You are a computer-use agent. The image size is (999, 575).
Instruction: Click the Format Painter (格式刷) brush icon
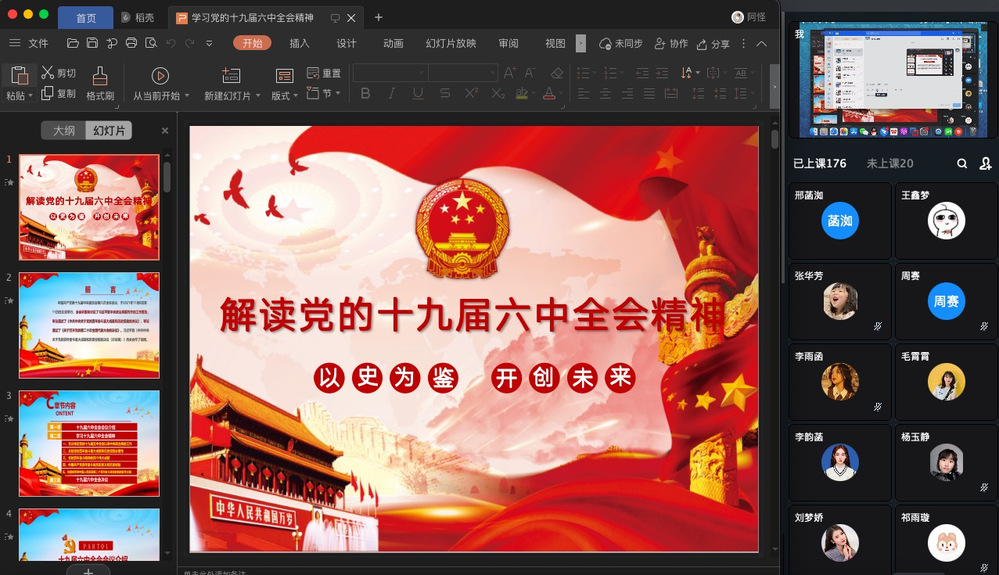click(100, 76)
